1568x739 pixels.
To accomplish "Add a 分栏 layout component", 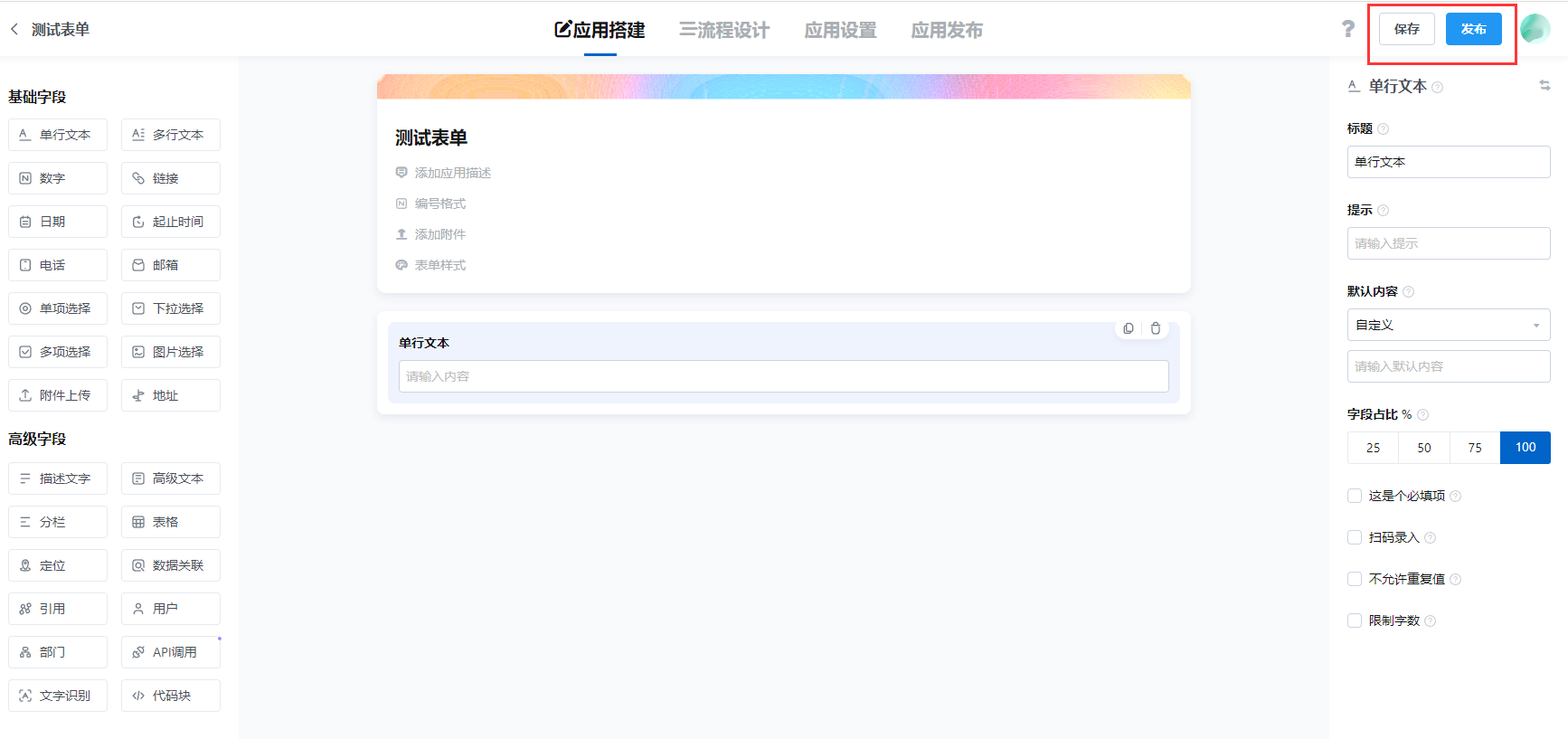I will click(x=58, y=522).
